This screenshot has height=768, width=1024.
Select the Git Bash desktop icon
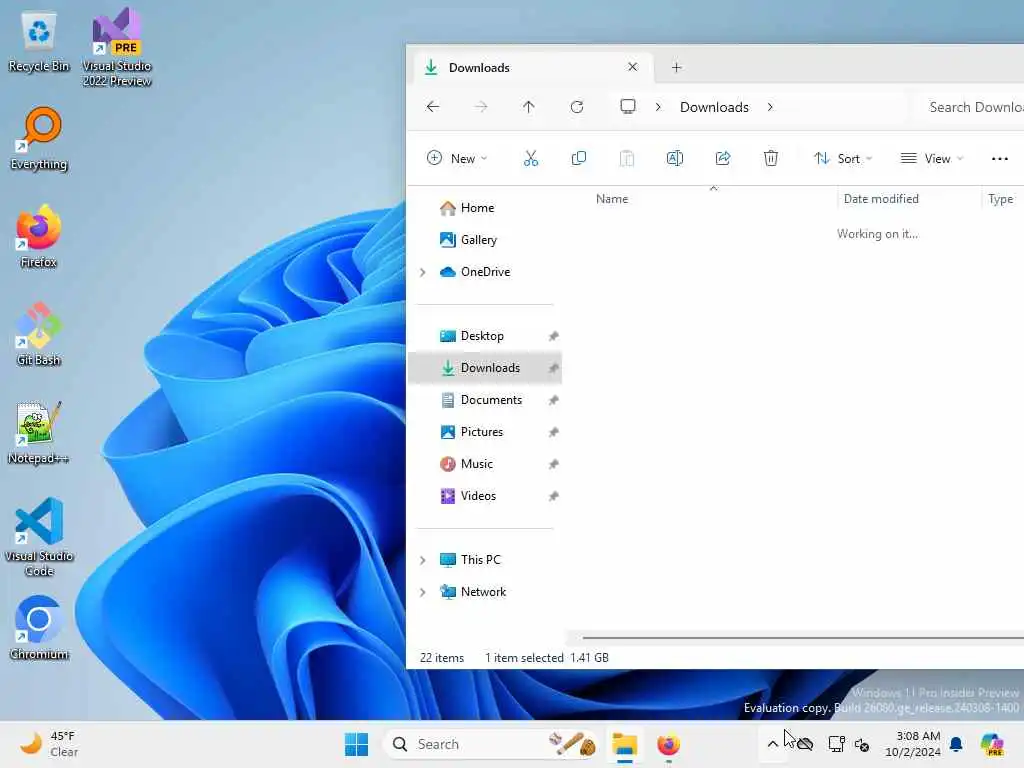pos(39,334)
